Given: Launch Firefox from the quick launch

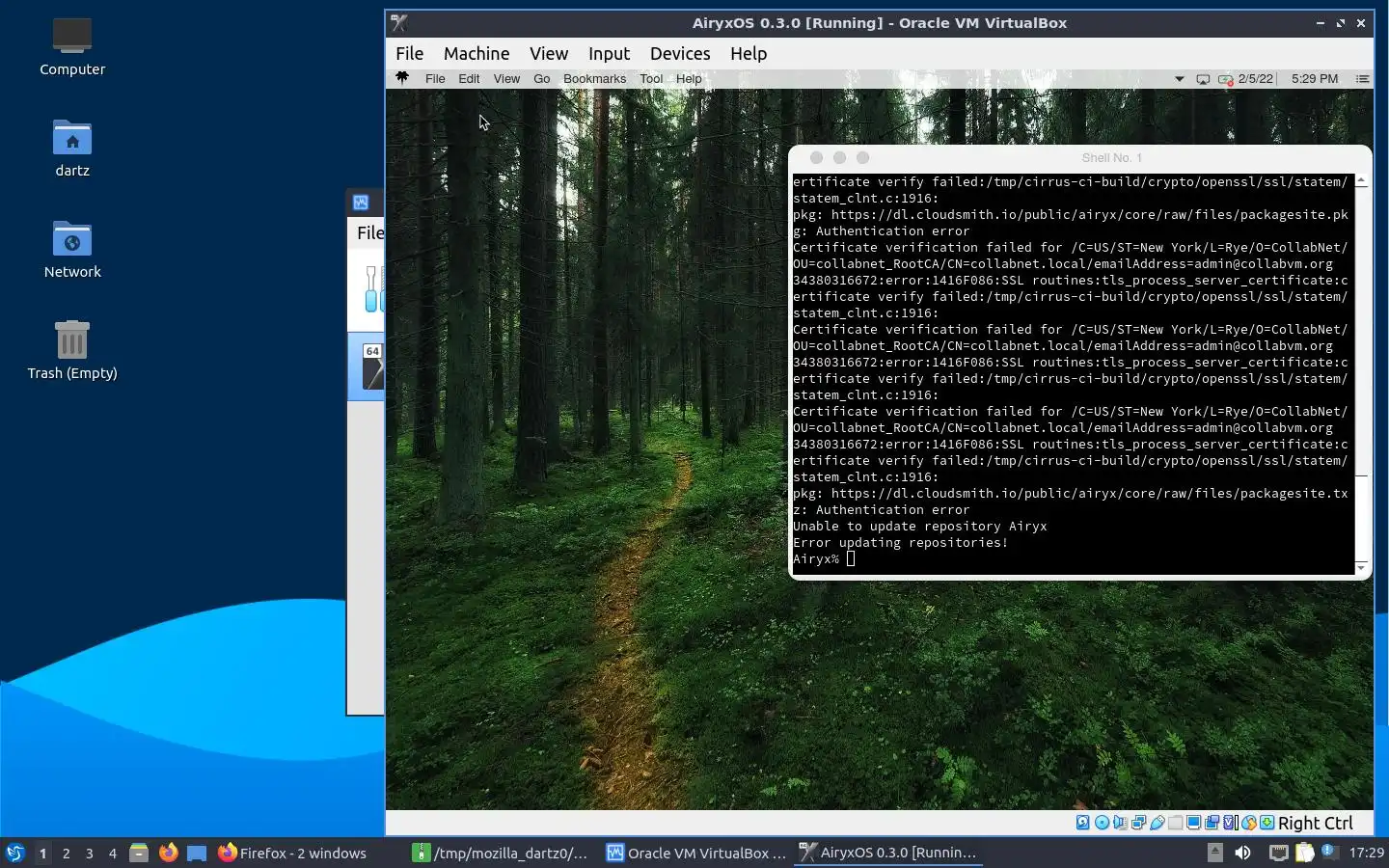Looking at the screenshot, I should point(168,853).
